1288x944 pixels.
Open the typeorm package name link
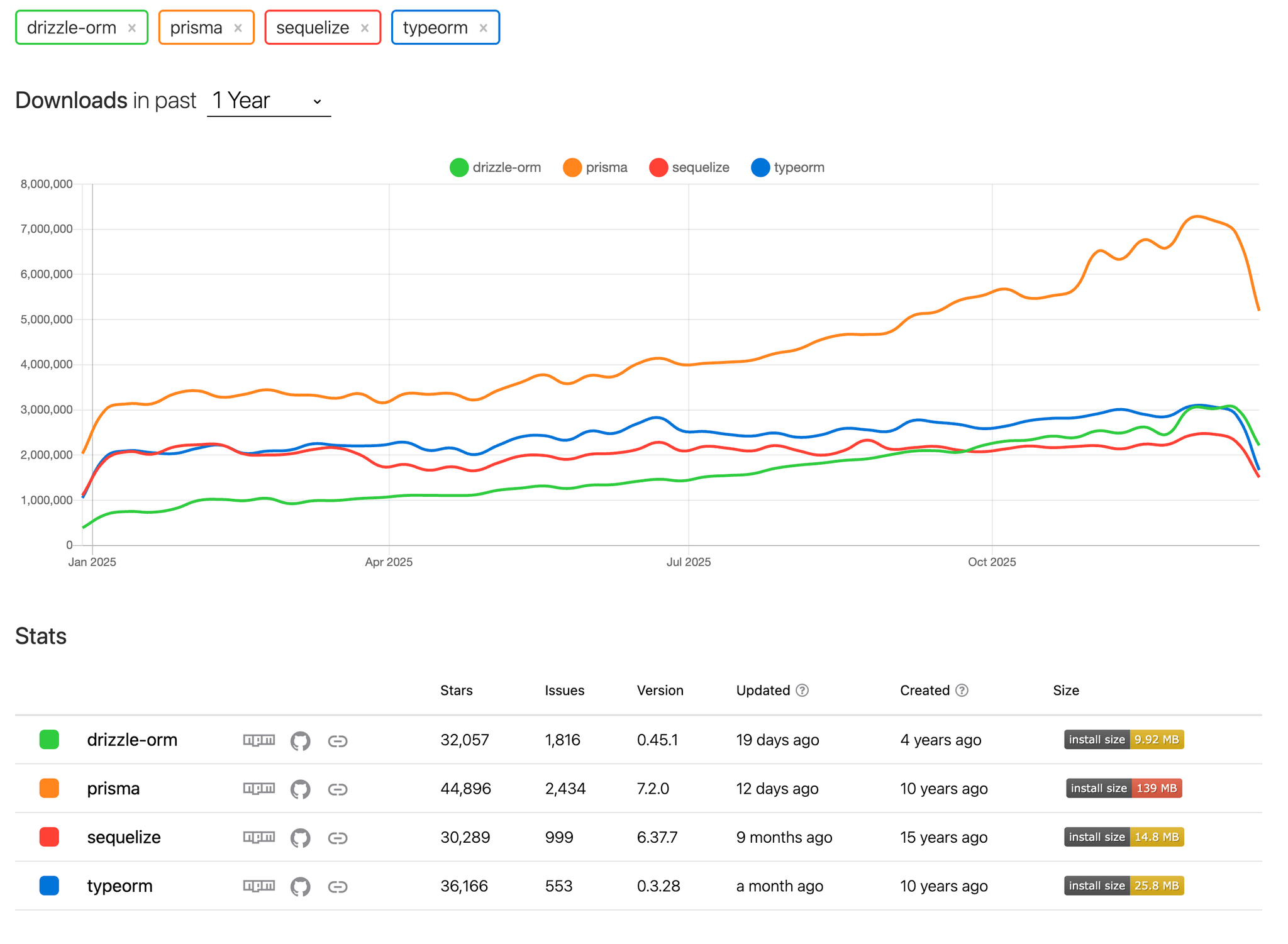(x=119, y=886)
